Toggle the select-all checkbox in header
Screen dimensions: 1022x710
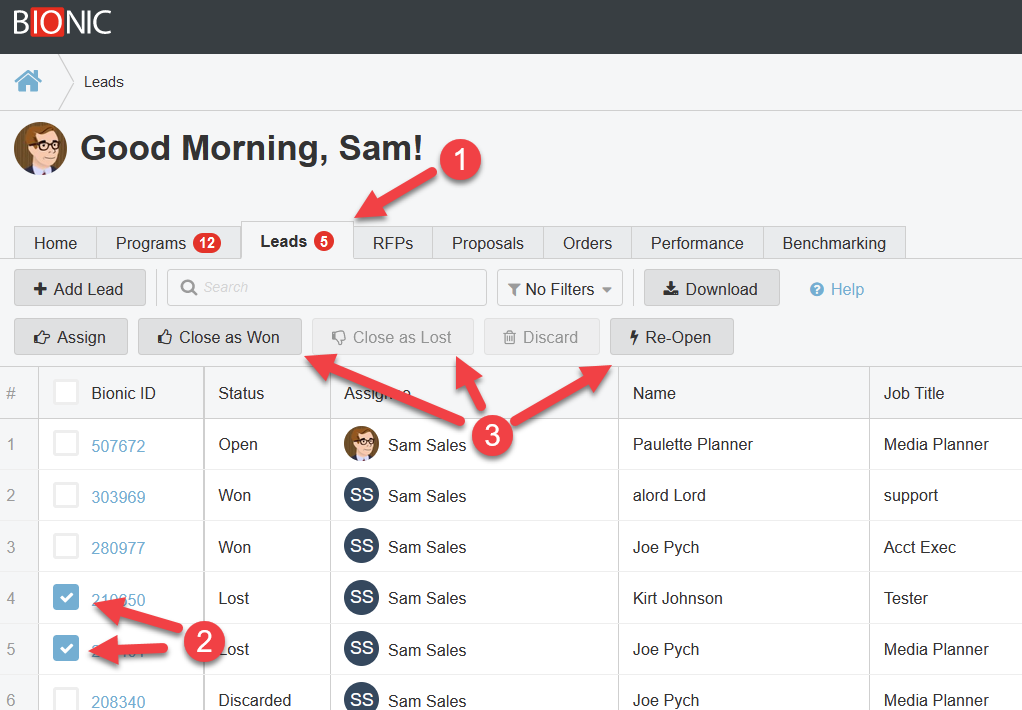click(x=66, y=392)
